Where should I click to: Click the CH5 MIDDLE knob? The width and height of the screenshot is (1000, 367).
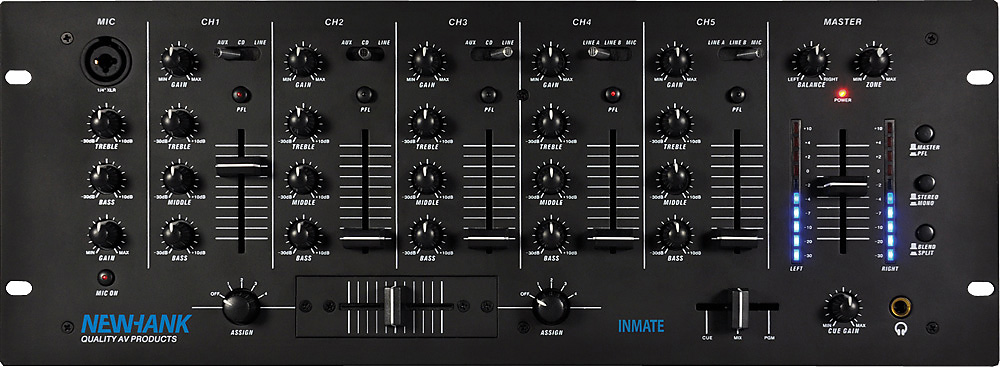pyautogui.click(x=675, y=179)
